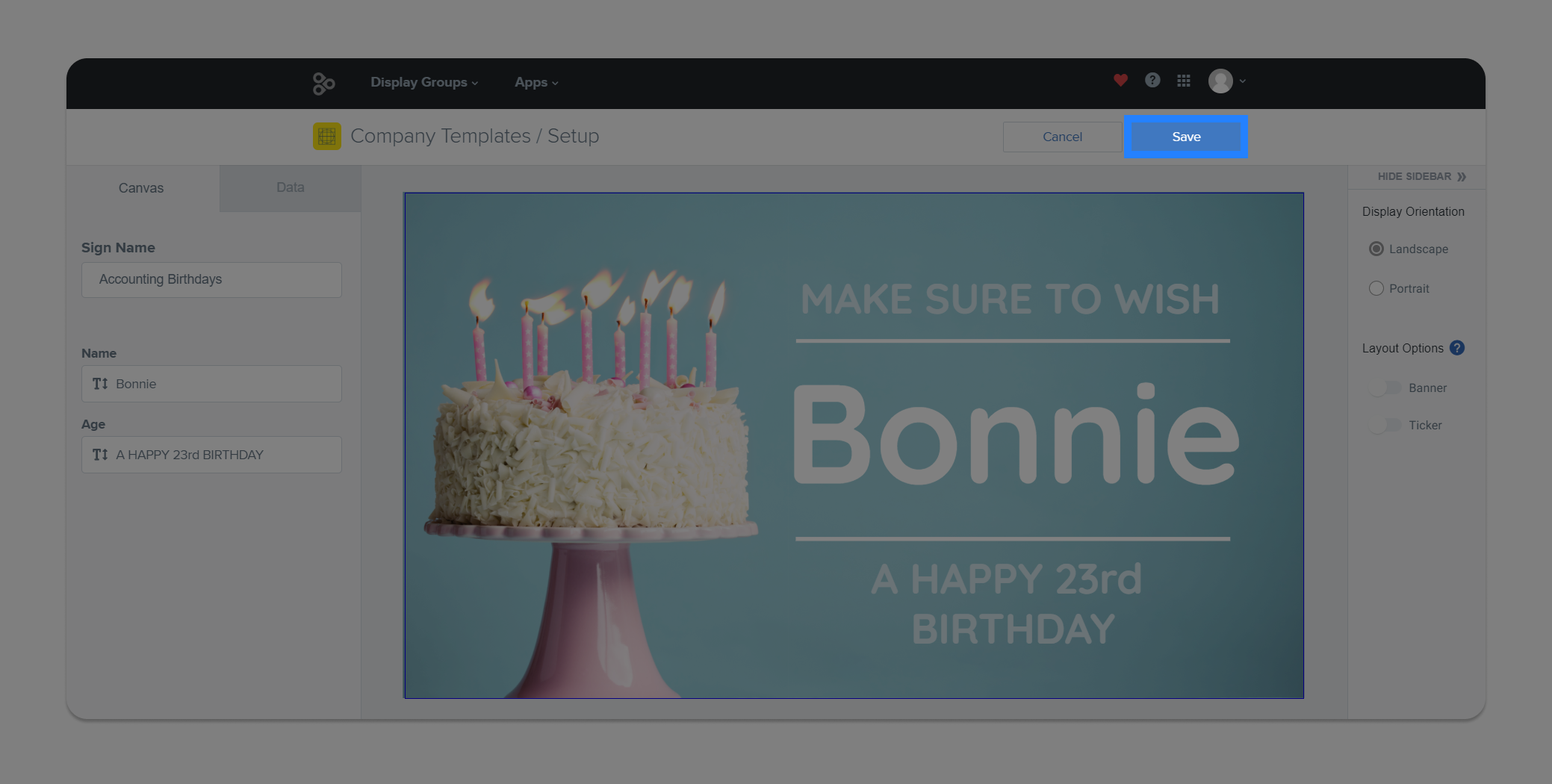Click the app logo in the top bar
The width and height of the screenshot is (1552, 784).
[323, 83]
